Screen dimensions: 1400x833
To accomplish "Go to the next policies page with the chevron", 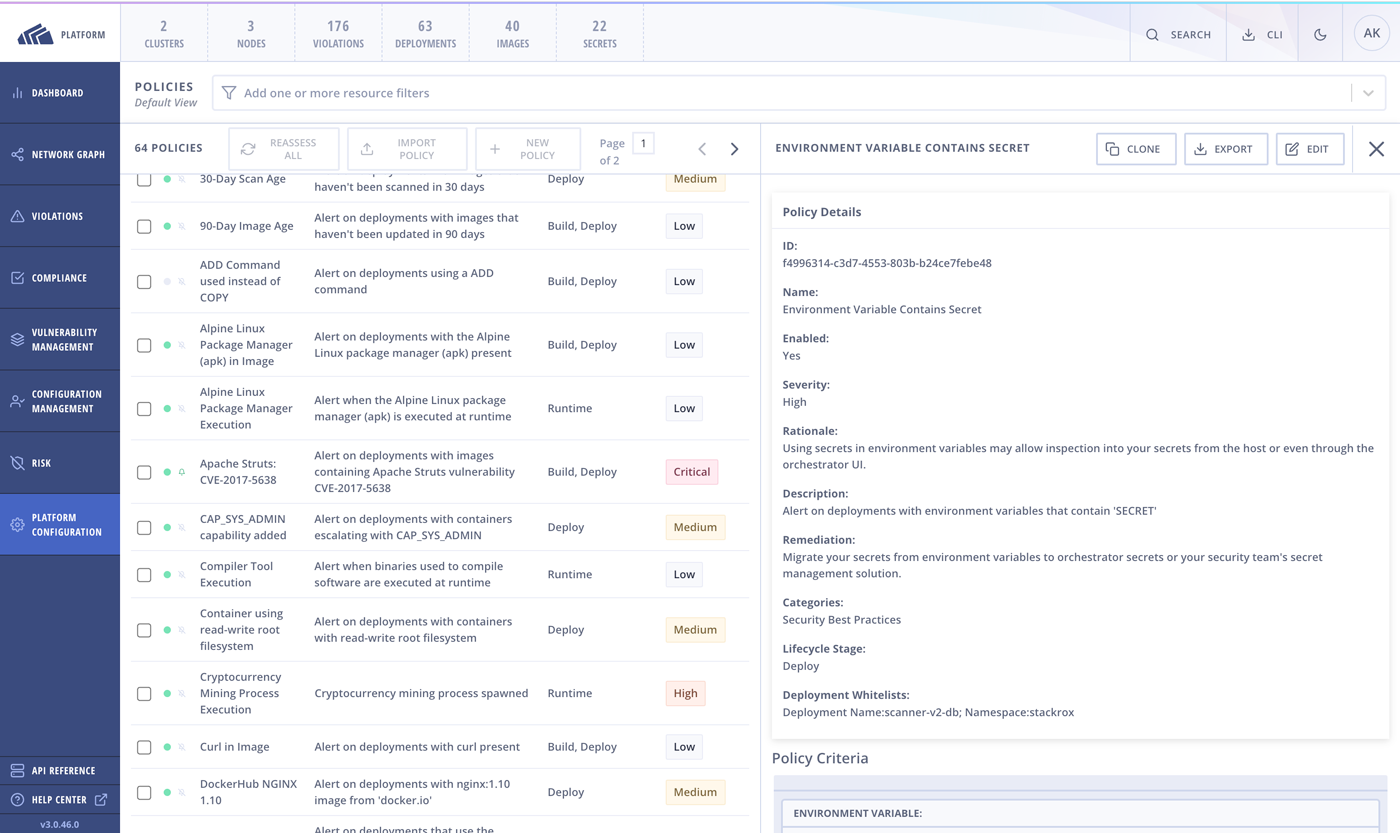I will (735, 148).
